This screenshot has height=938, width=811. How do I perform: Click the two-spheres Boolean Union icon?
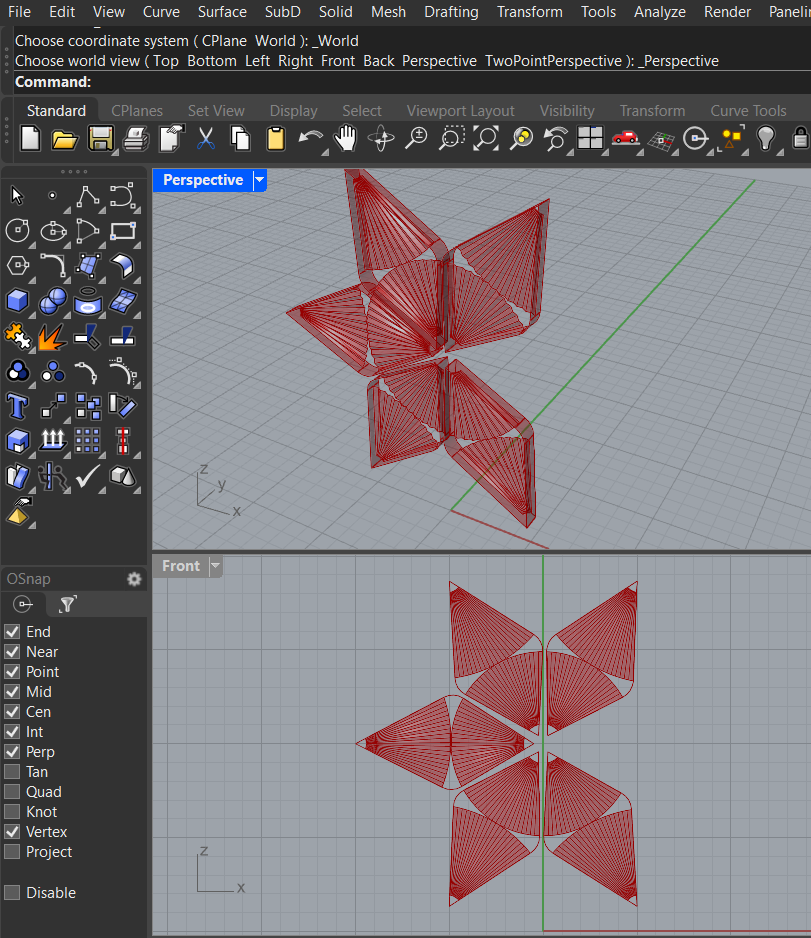click(x=53, y=301)
